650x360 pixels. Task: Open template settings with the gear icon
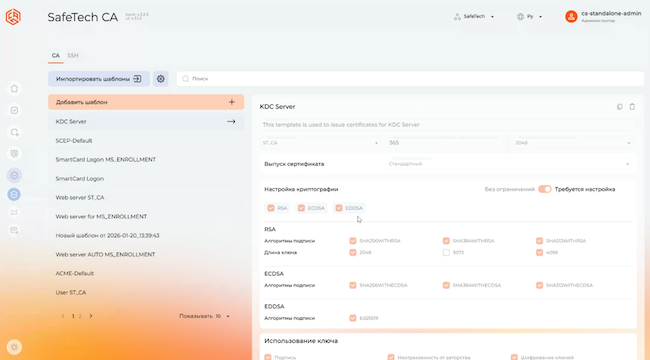tap(160, 79)
